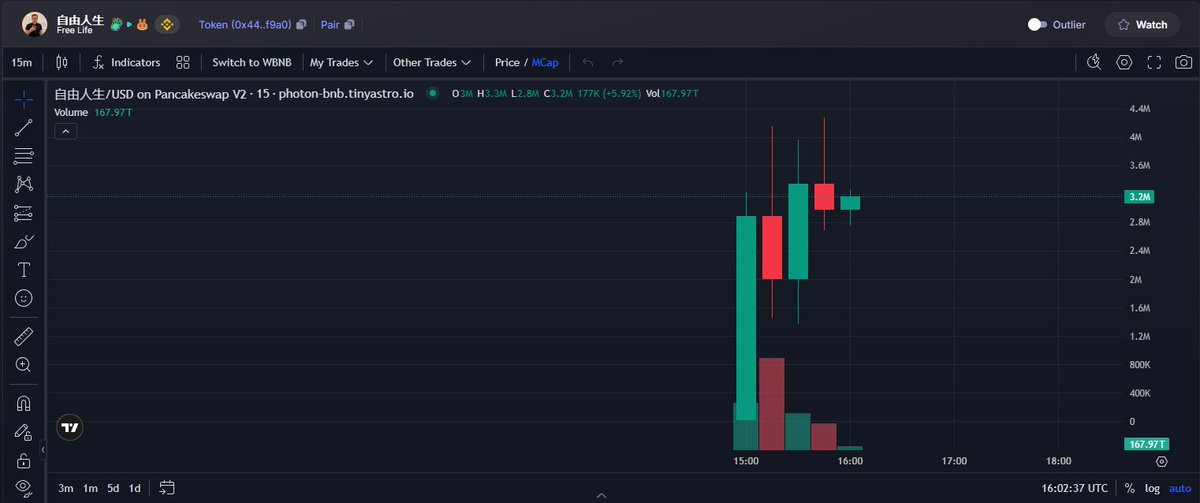Select the Text annotation tool
The height and width of the screenshot is (503, 1200).
[24, 270]
